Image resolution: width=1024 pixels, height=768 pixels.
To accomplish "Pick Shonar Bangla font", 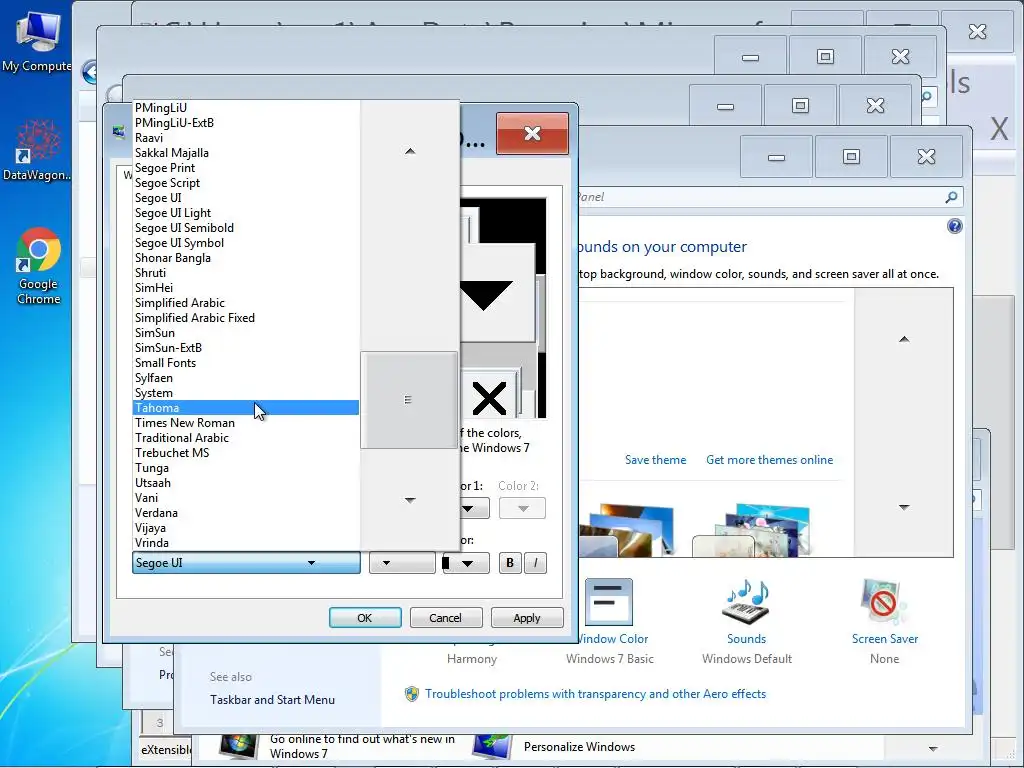I will coord(246,258).
